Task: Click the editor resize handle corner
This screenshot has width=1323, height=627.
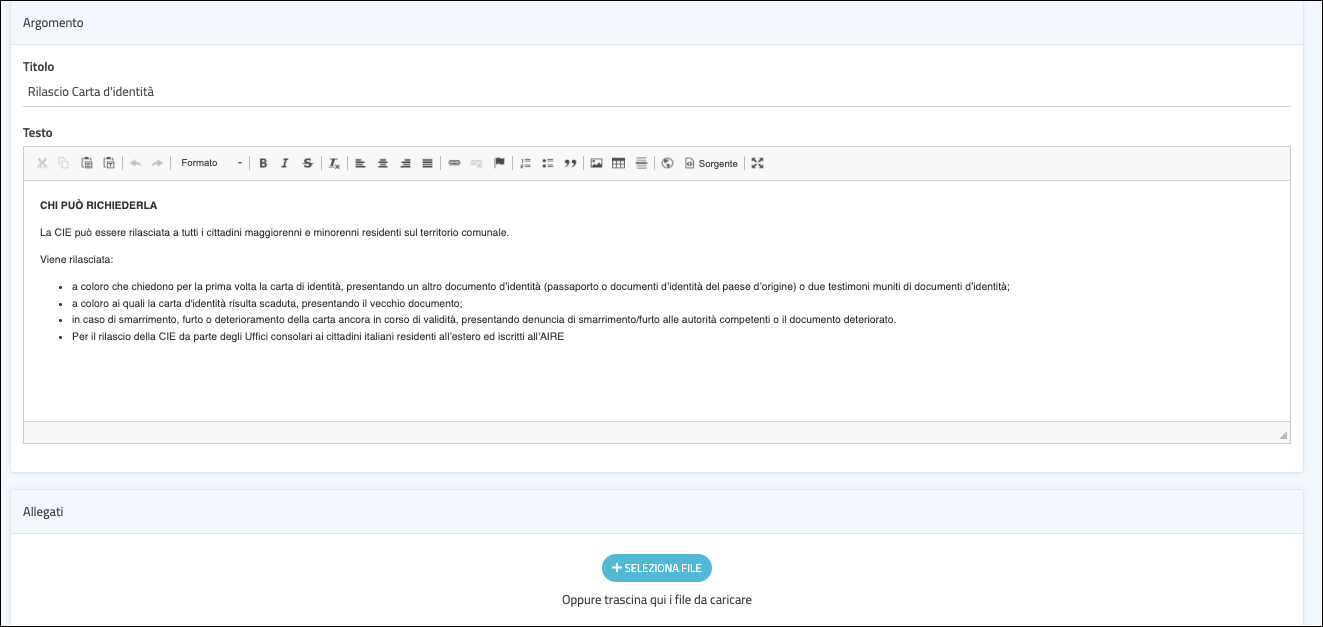Action: pos(1282,436)
